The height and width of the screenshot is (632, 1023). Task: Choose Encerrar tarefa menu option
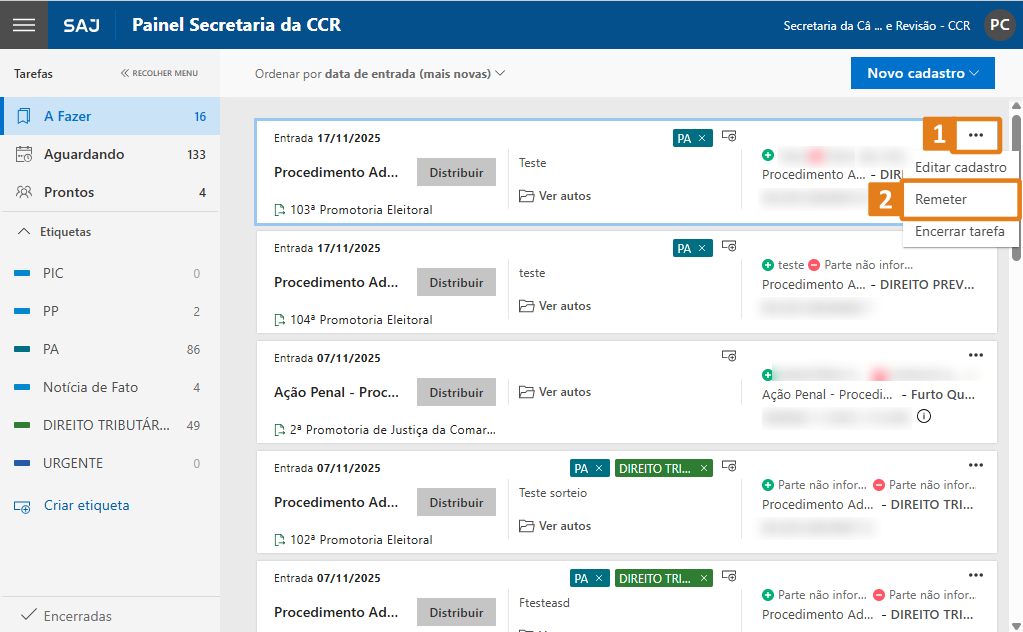[x=959, y=231]
